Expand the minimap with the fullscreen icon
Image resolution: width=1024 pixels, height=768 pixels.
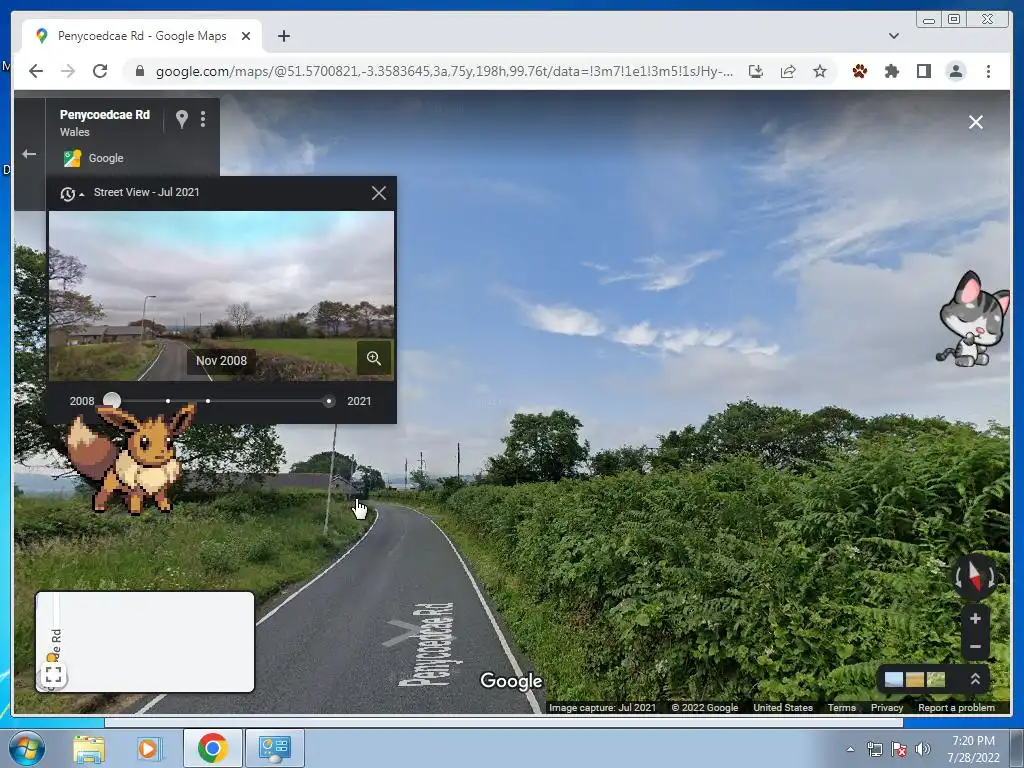54,675
